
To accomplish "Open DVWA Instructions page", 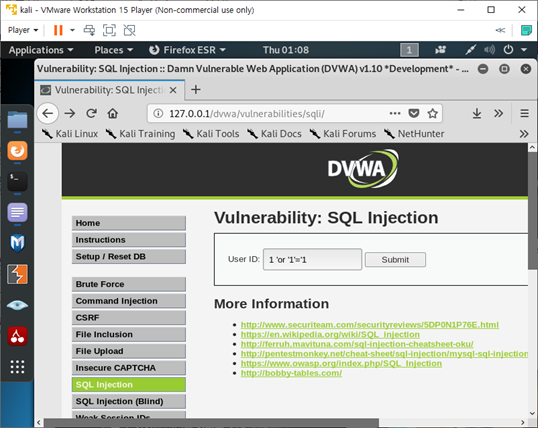I will point(129,240).
